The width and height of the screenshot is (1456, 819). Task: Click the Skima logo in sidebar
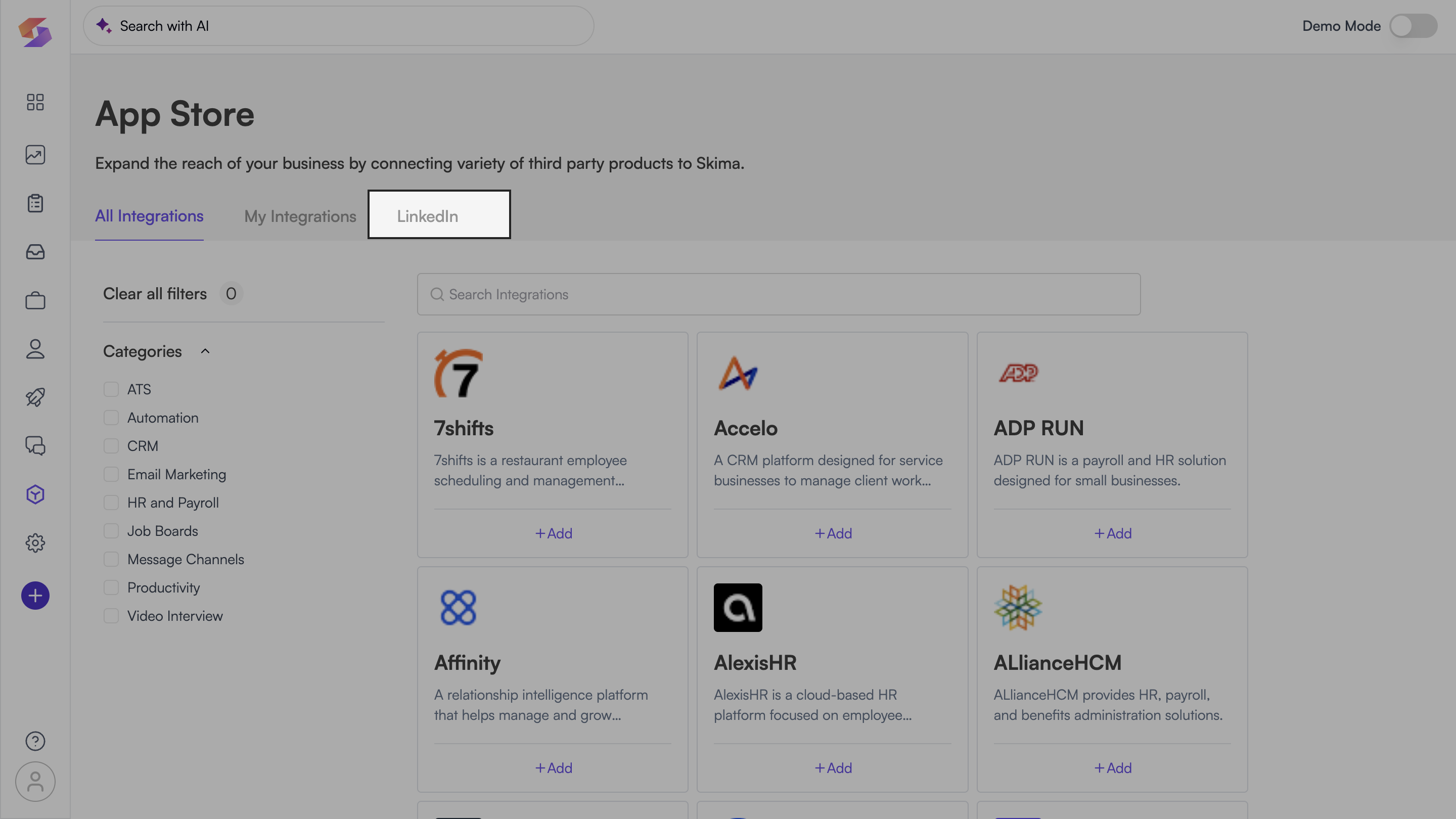(35, 32)
